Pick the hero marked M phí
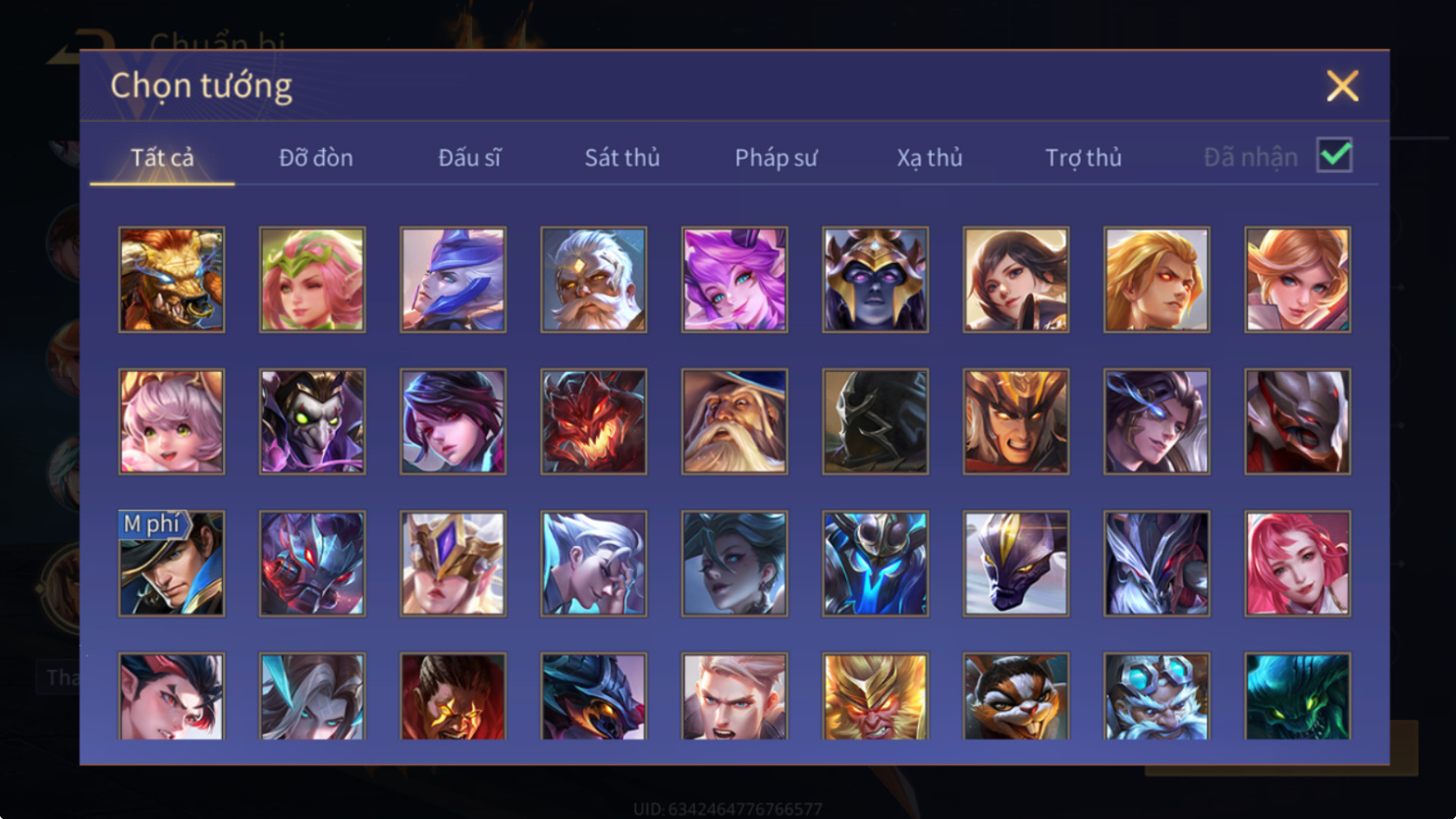 172,564
